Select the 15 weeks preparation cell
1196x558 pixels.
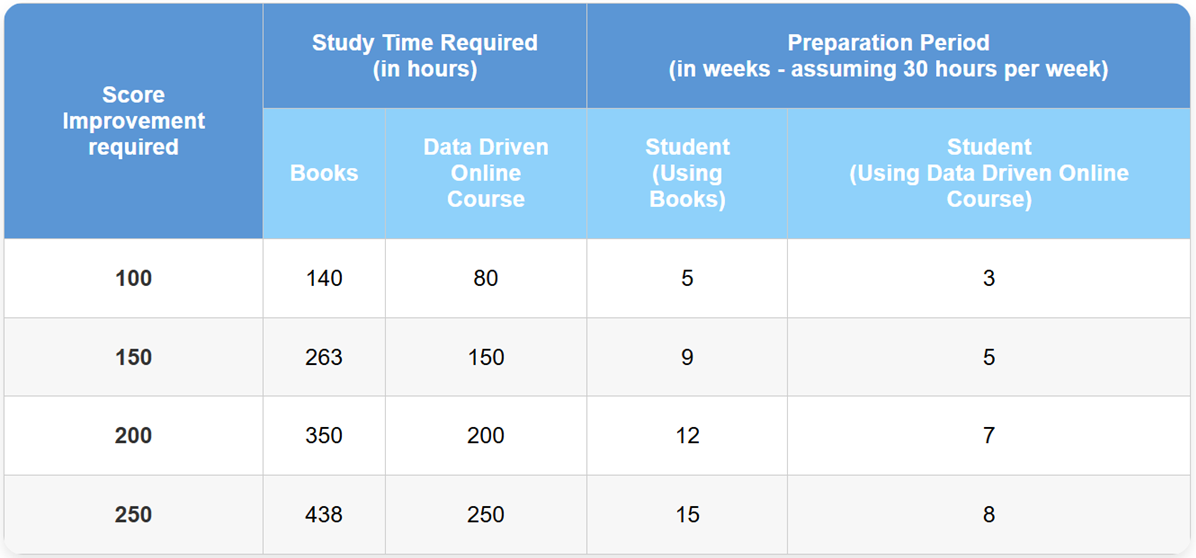coord(687,515)
